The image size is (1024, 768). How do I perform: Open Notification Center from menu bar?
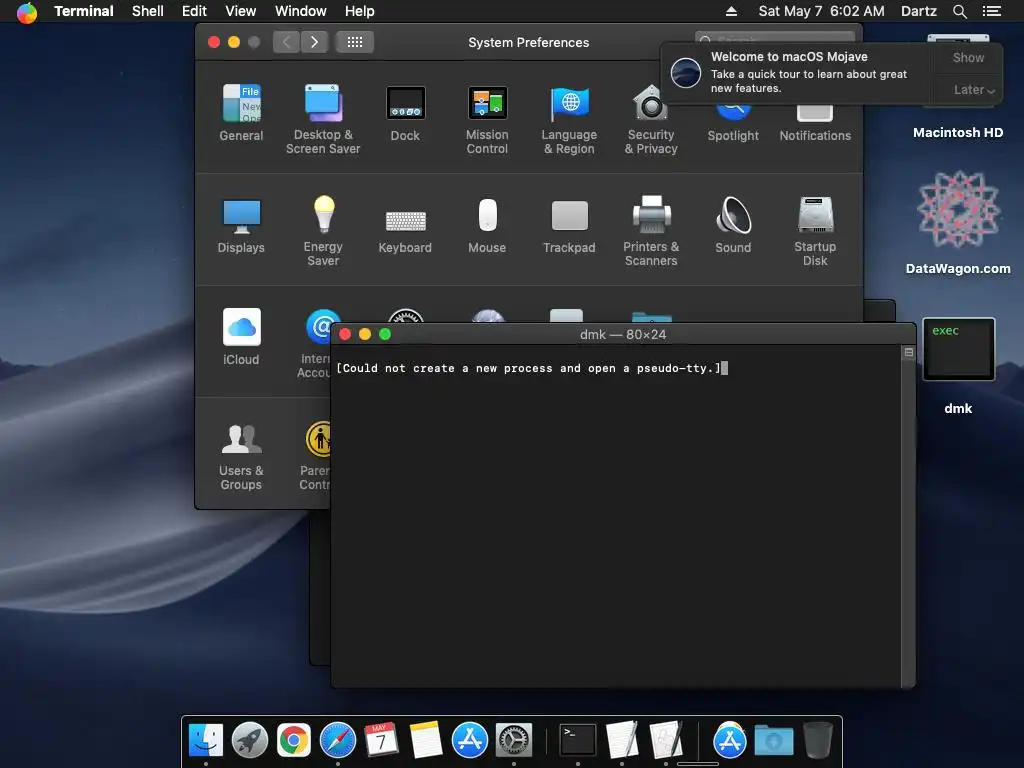coord(991,11)
